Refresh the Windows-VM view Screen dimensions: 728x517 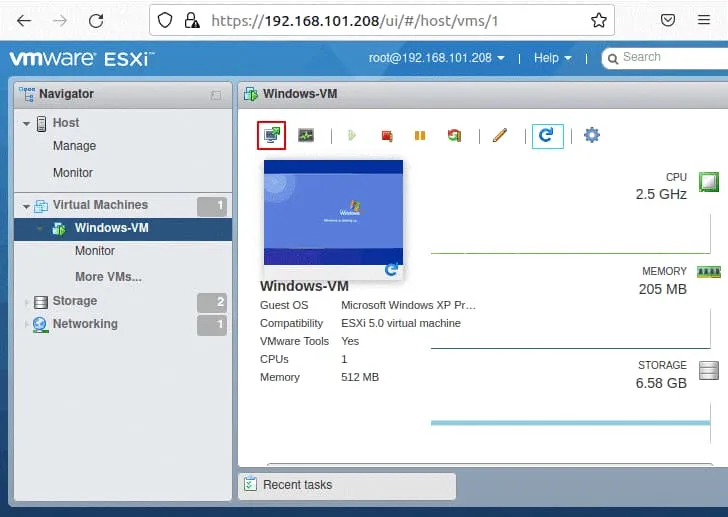coord(547,135)
